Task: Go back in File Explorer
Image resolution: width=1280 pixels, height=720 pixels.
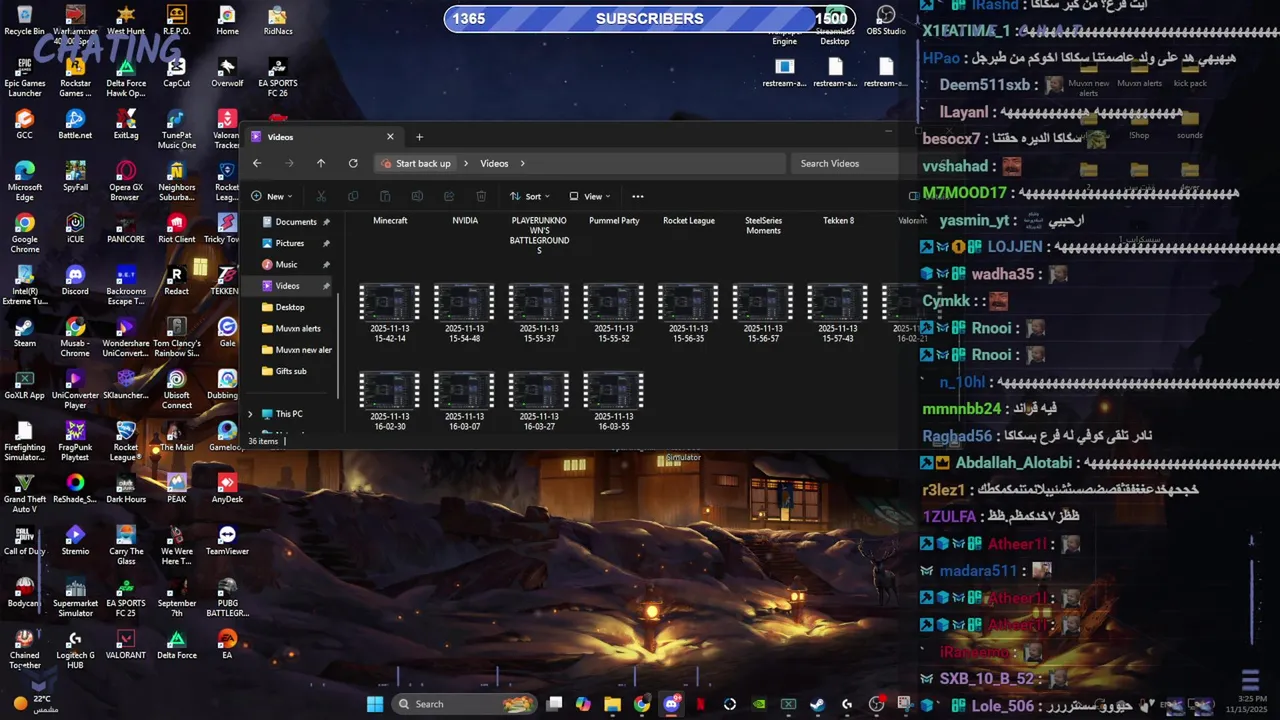Action: click(x=257, y=163)
